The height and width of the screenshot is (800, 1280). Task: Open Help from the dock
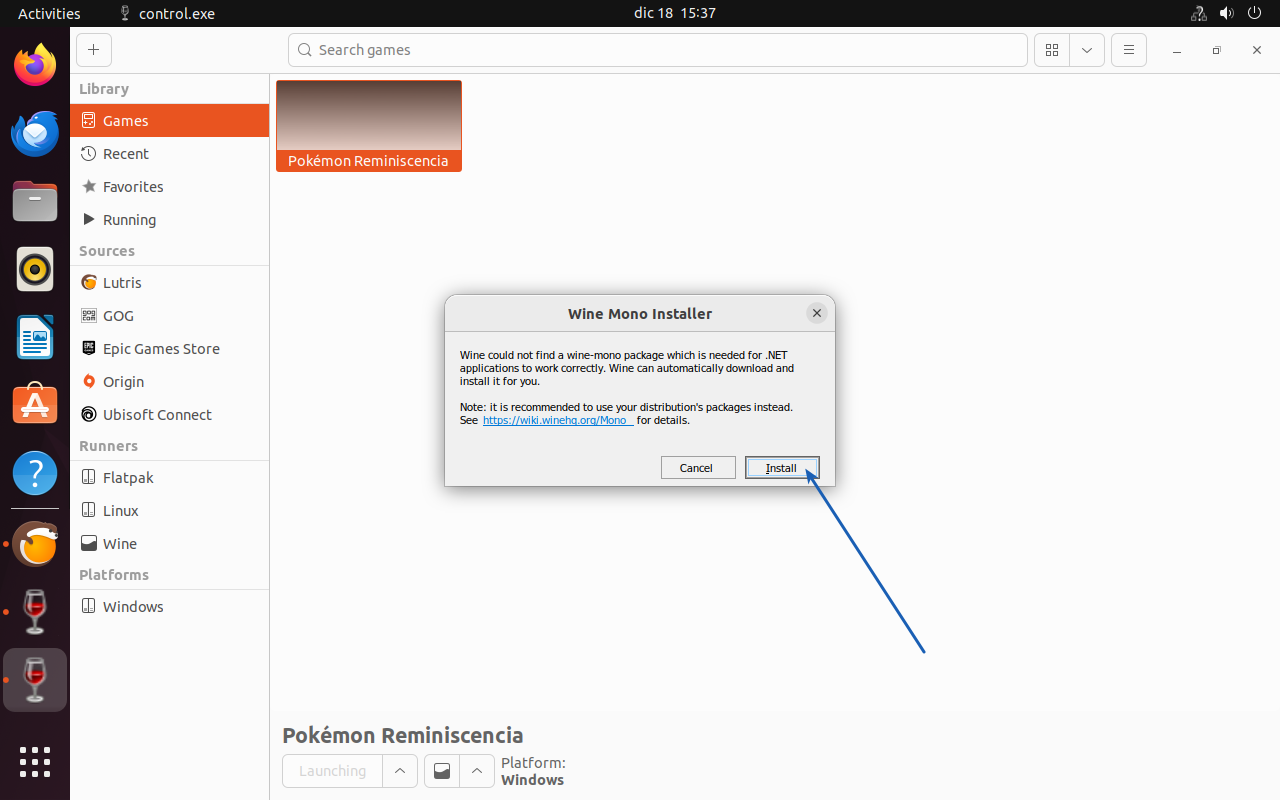click(35, 474)
